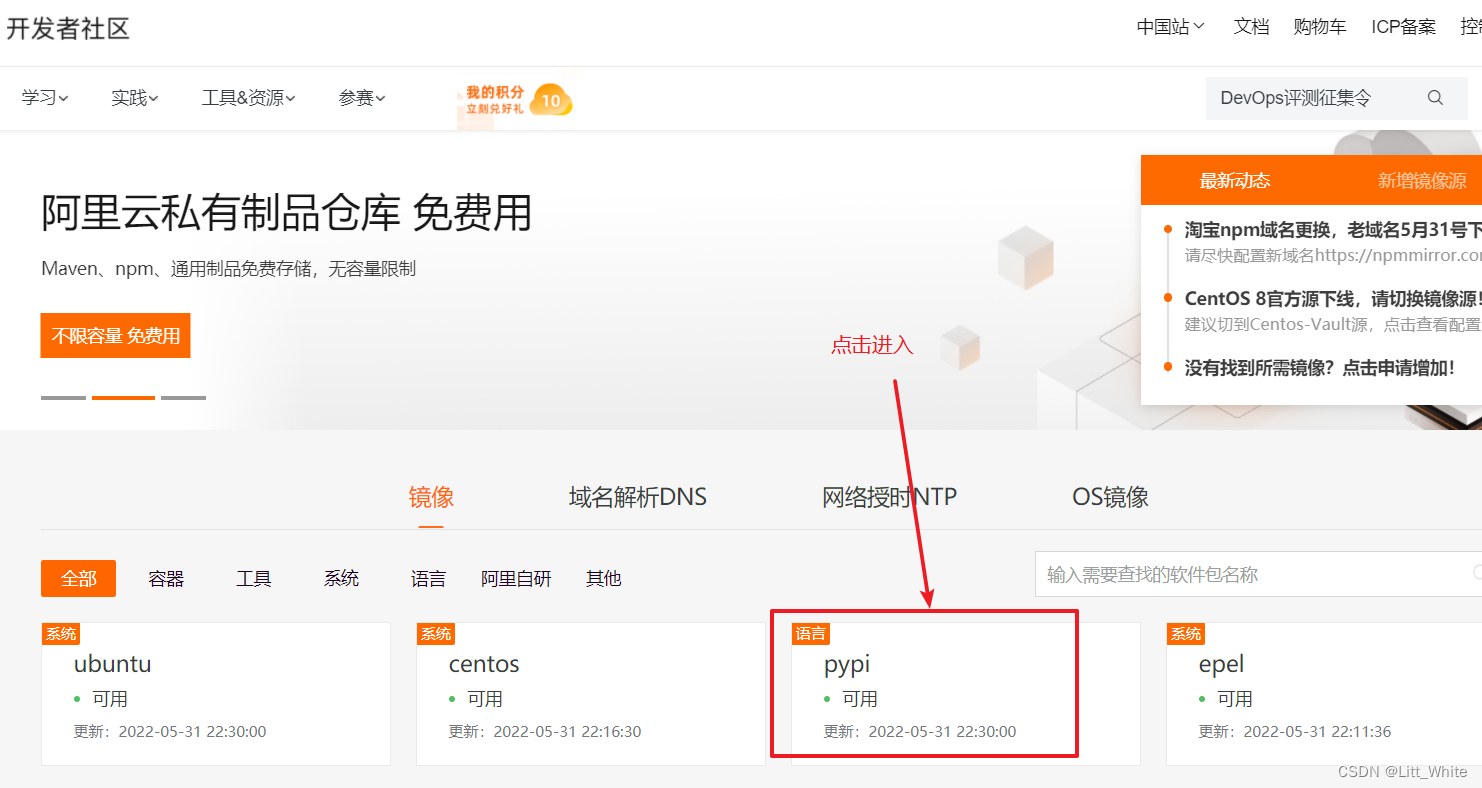The image size is (1482, 788).
Task: Go to 购物车
Action: point(1320,27)
